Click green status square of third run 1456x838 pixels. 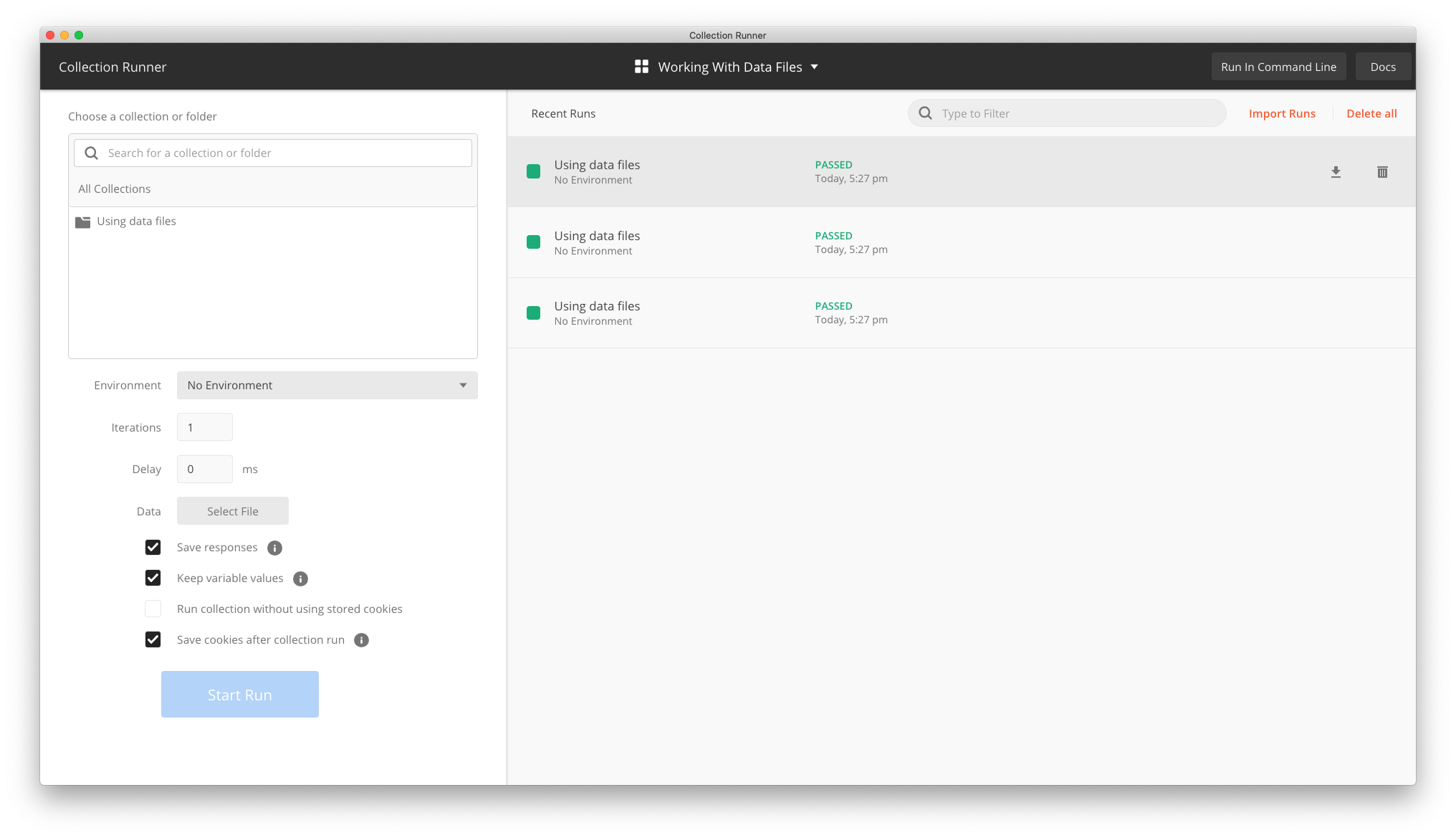pyautogui.click(x=533, y=313)
